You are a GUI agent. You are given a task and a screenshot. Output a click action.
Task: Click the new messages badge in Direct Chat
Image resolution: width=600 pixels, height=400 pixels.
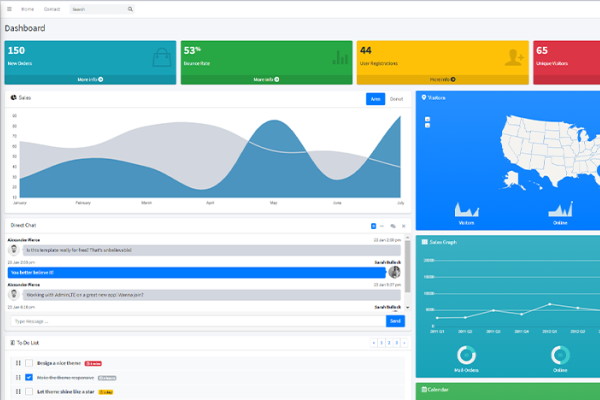point(373,226)
